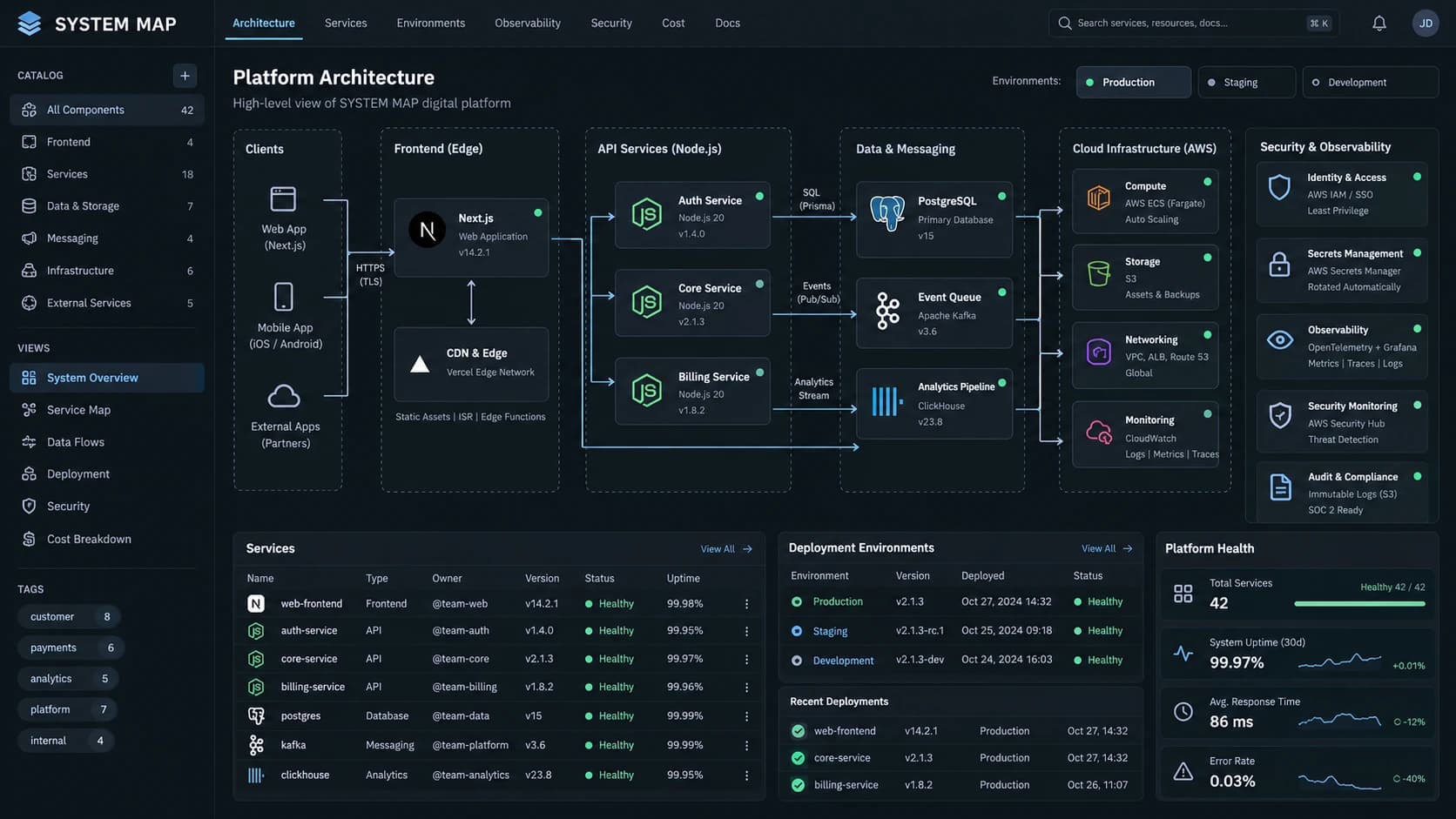This screenshot has height=819, width=1456.
Task: Open the JD user avatar
Action: coord(1426,23)
